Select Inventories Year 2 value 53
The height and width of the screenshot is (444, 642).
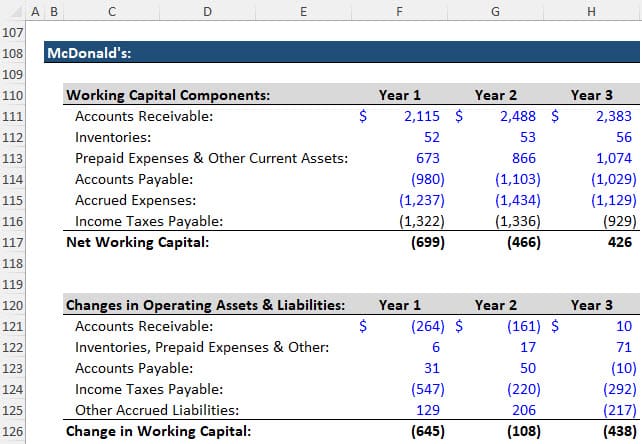(528, 137)
